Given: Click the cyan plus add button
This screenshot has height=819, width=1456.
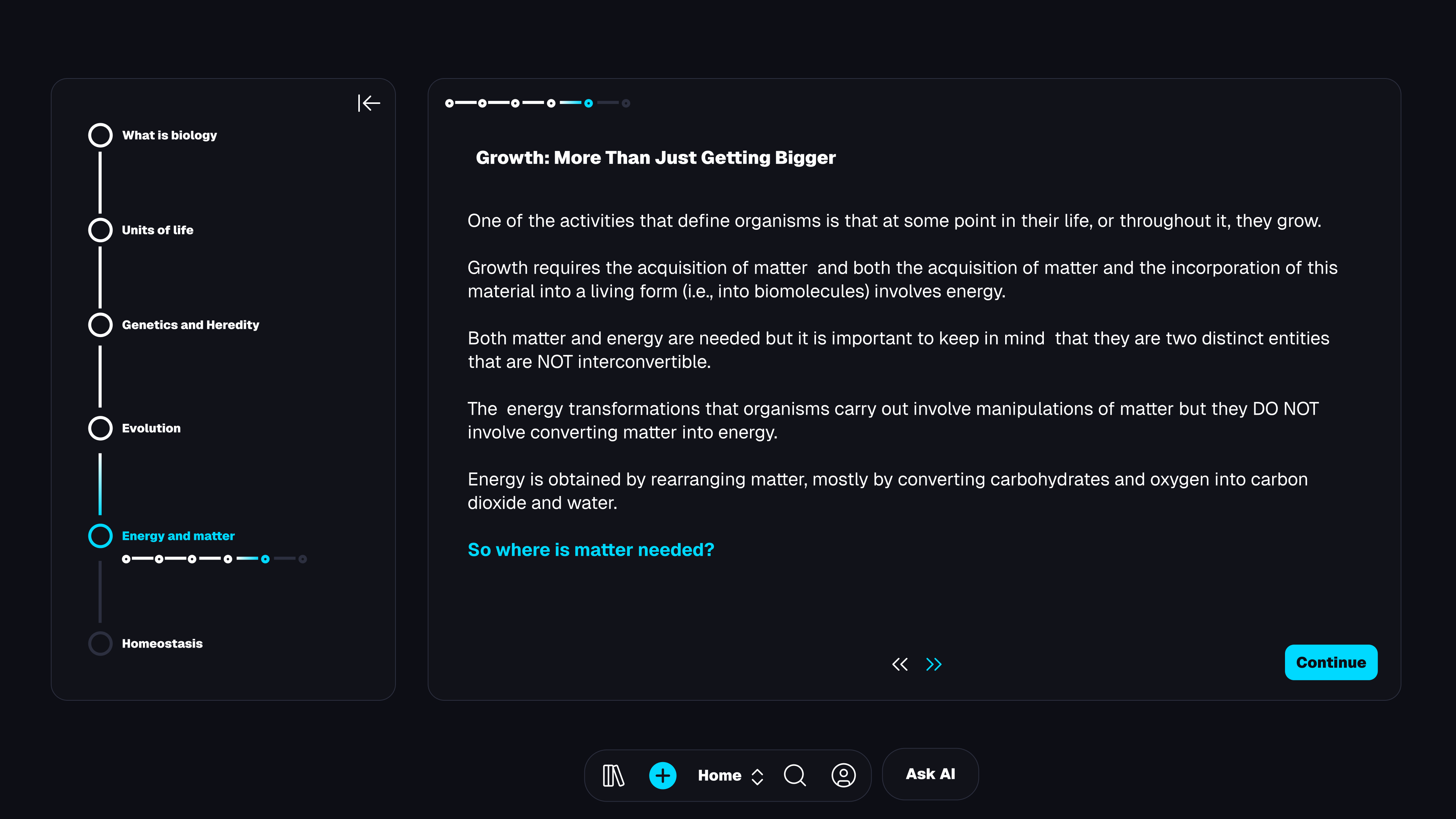Looking at the screenshot, I should pyautogui.click(x=662, y=775).
